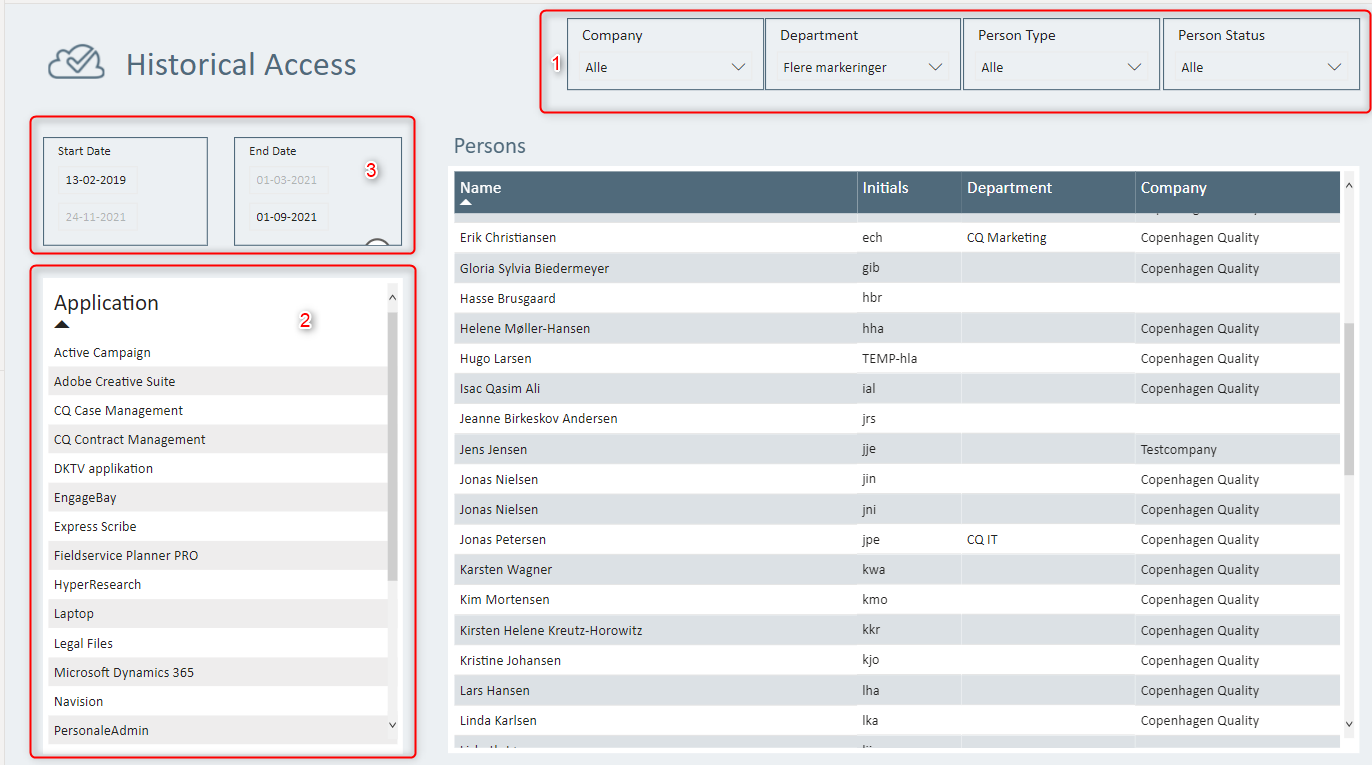Viewport: 1372px width, 765px height.
Task: Select Adobe Creative Suite in the Application list
Action: (114, 382)
